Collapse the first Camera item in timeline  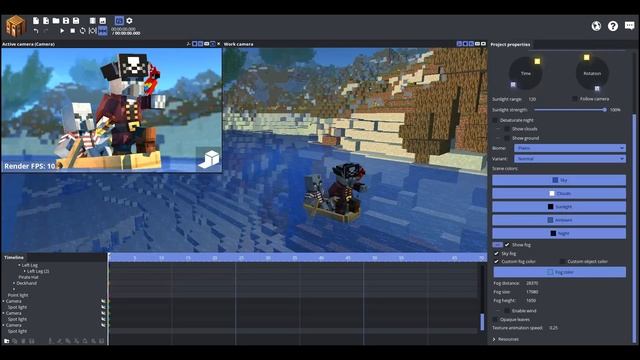(x=4, y=301)
